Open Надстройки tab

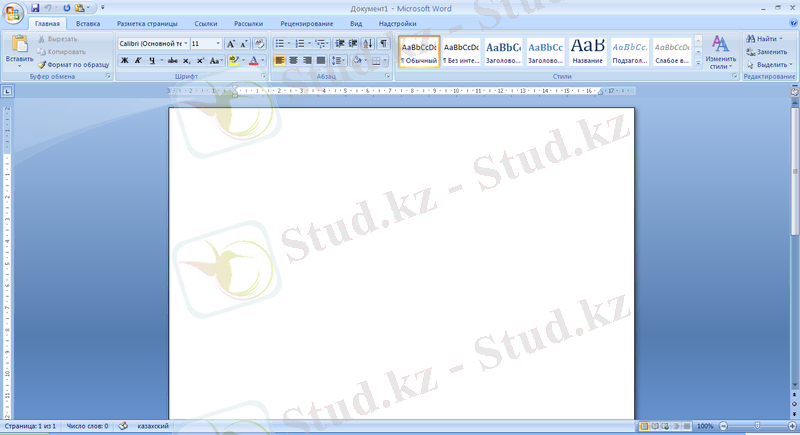(397, 23)
